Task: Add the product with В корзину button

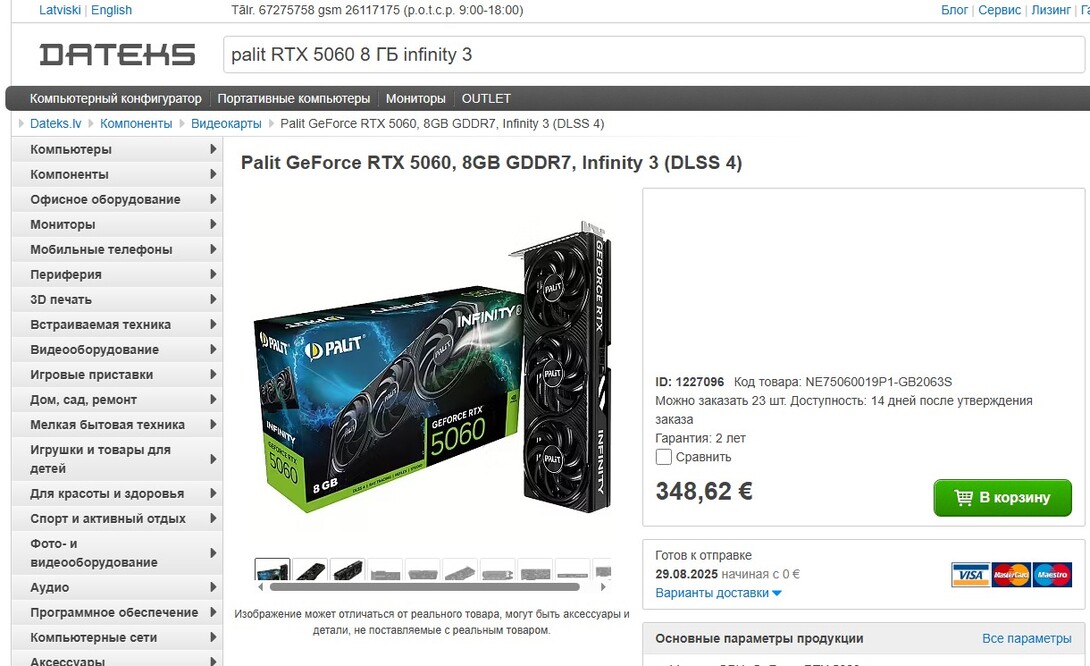Action: pyautogui.click(x=1002, y=497)
